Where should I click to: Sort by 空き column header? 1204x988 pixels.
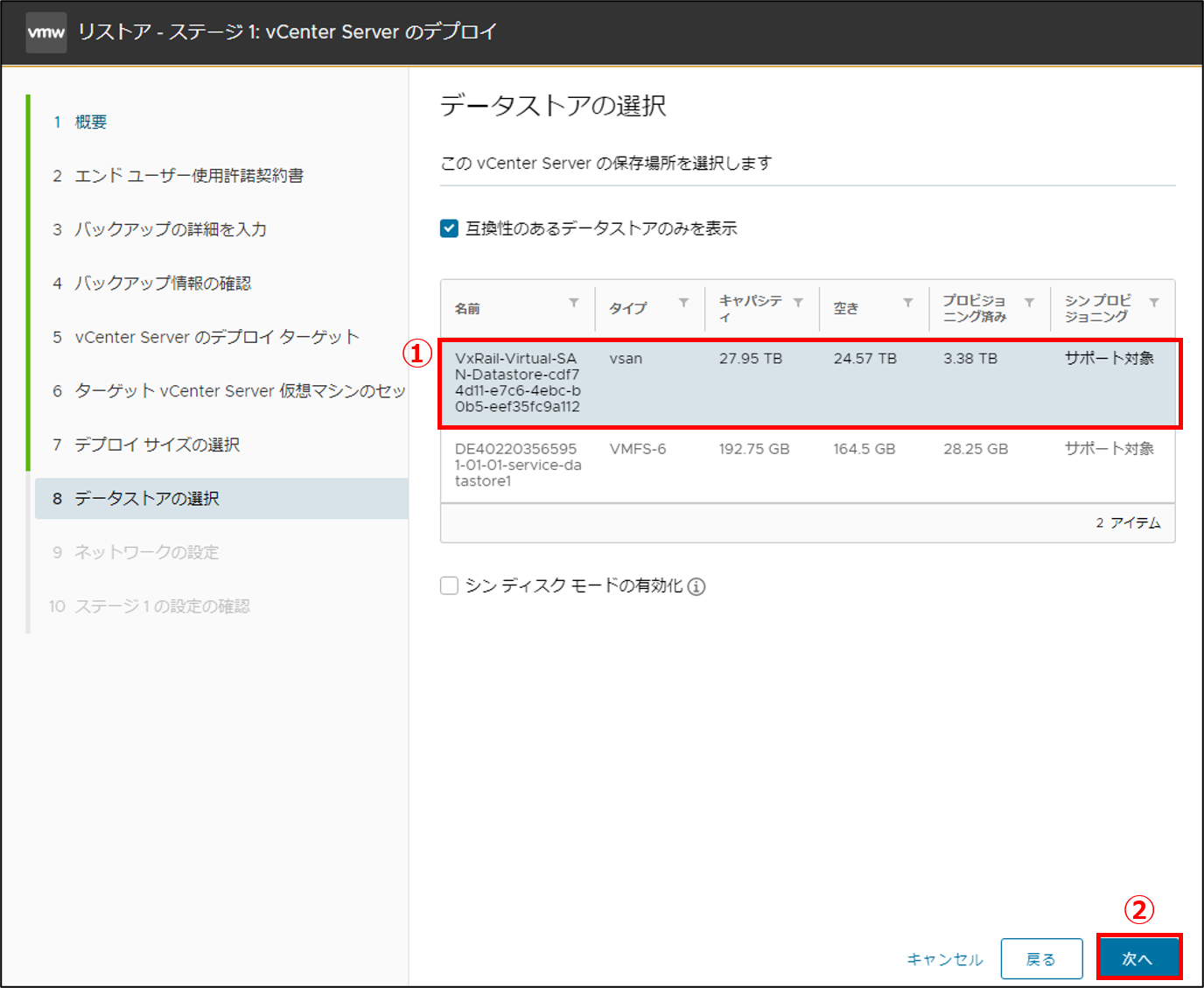click(846, 309)
